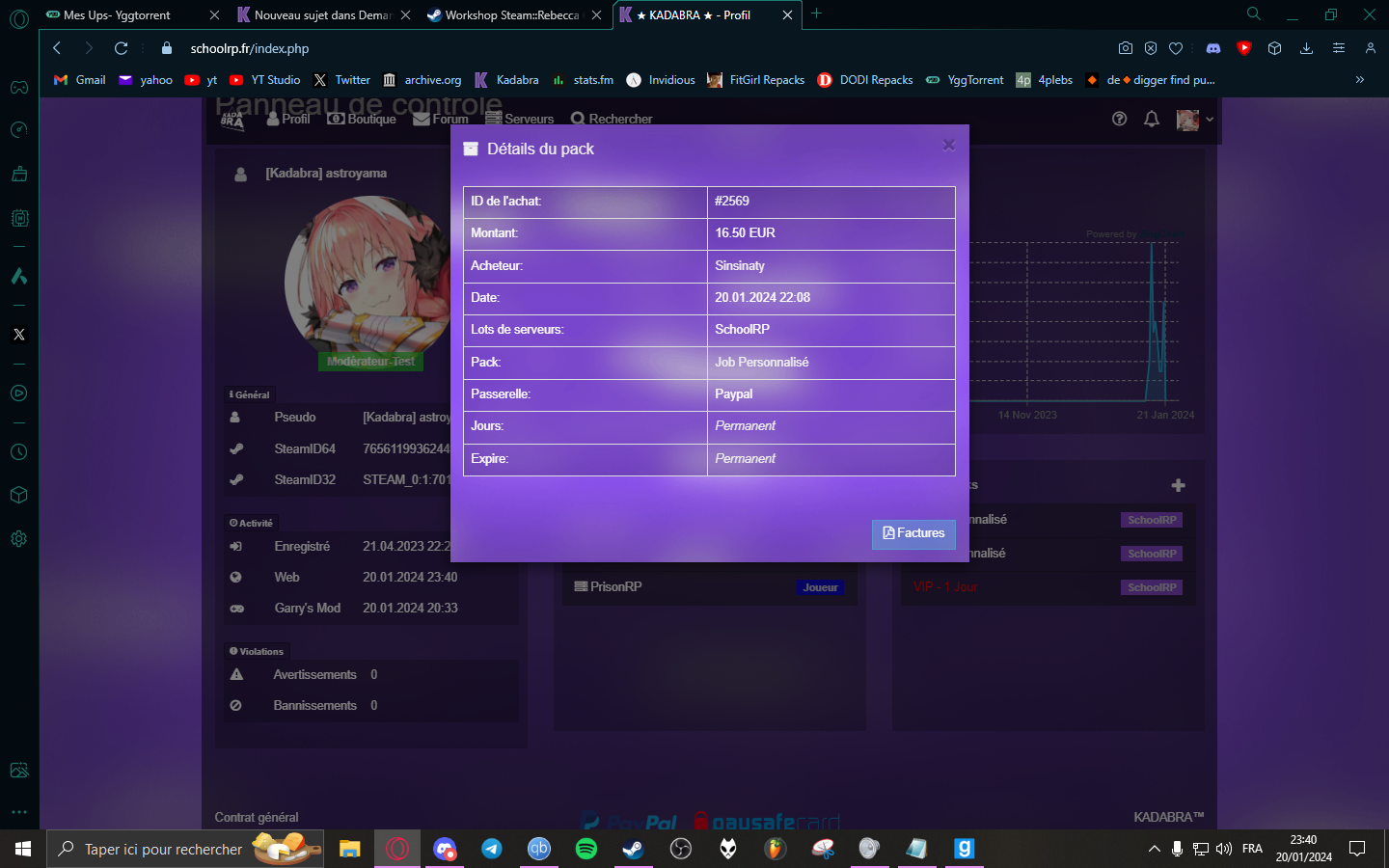Show hidden system tray icons
The width and height of the screenshot is (1389, 868).
[x=1154, y=849]
